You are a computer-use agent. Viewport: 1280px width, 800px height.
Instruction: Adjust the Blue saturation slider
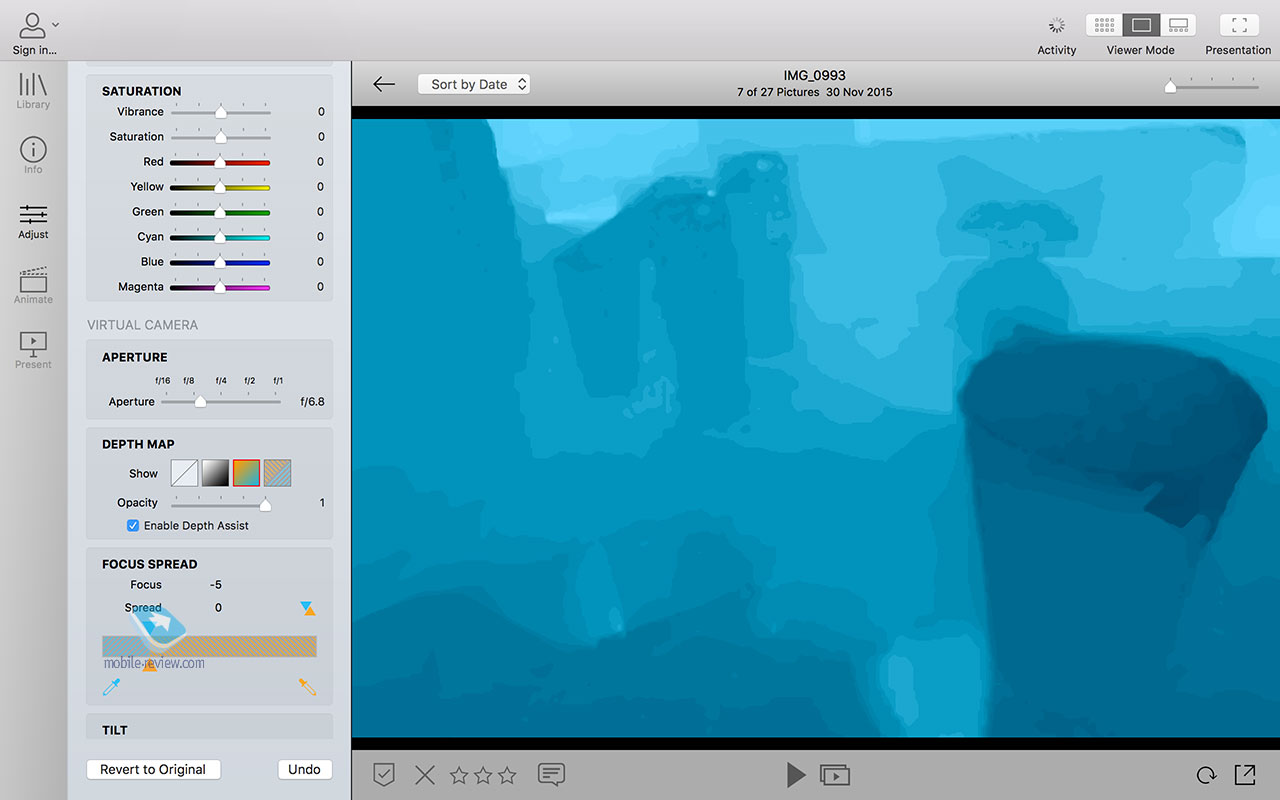pos(220,262)
